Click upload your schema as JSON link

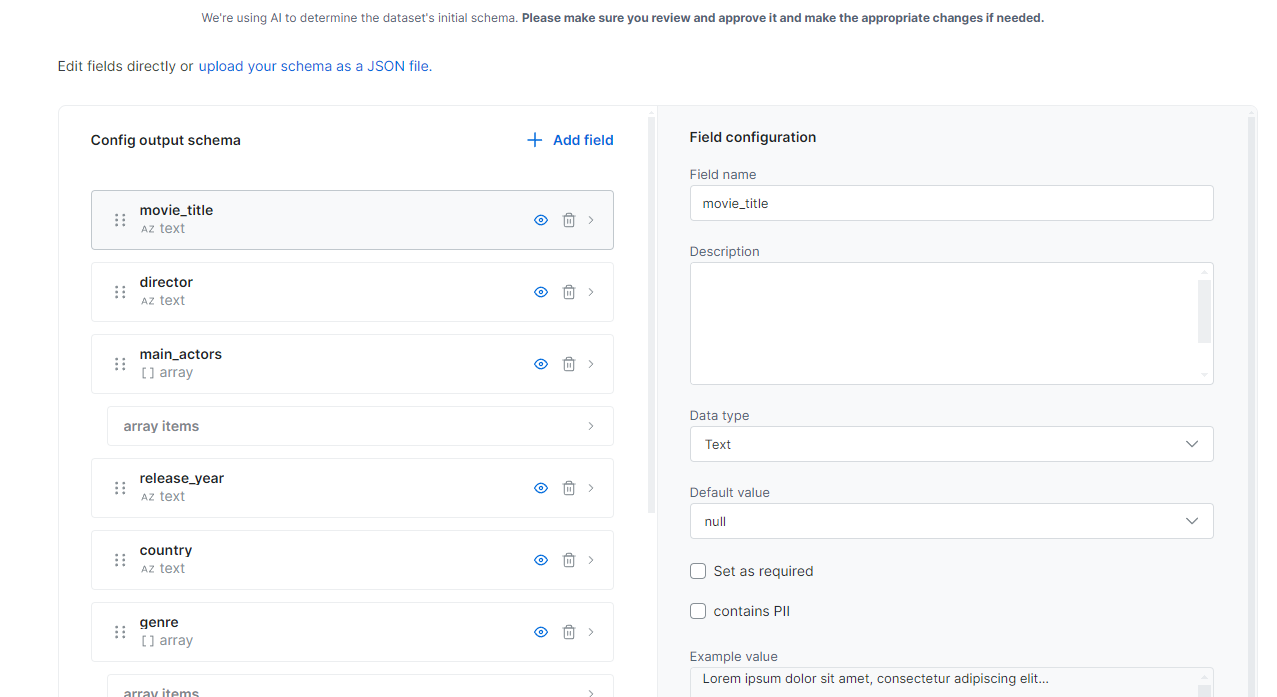pos(315,66)
